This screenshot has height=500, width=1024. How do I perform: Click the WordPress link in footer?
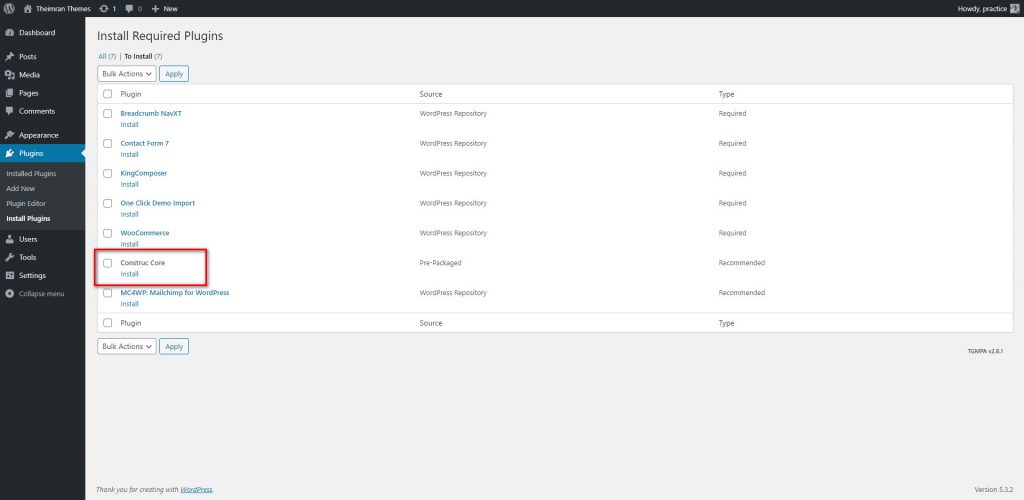pos(196,490)
